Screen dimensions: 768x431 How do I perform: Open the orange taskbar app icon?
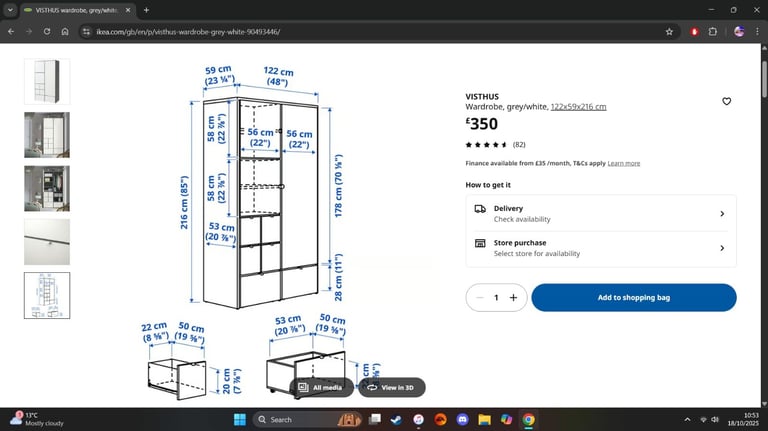click(440, 420)
